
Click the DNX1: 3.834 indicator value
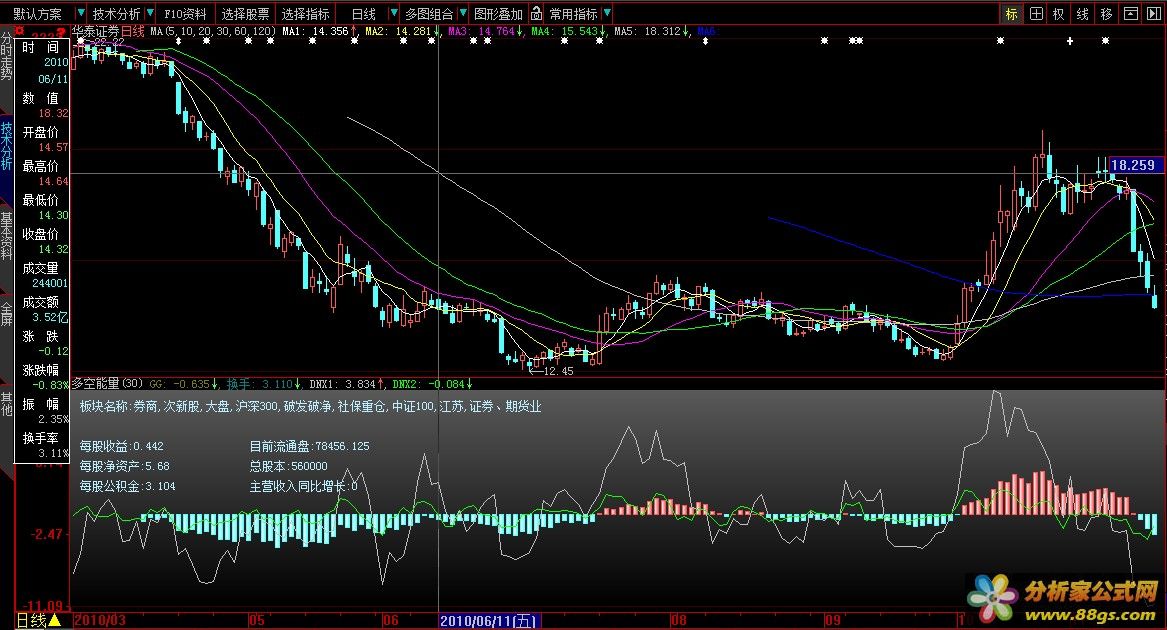point(343,384)
